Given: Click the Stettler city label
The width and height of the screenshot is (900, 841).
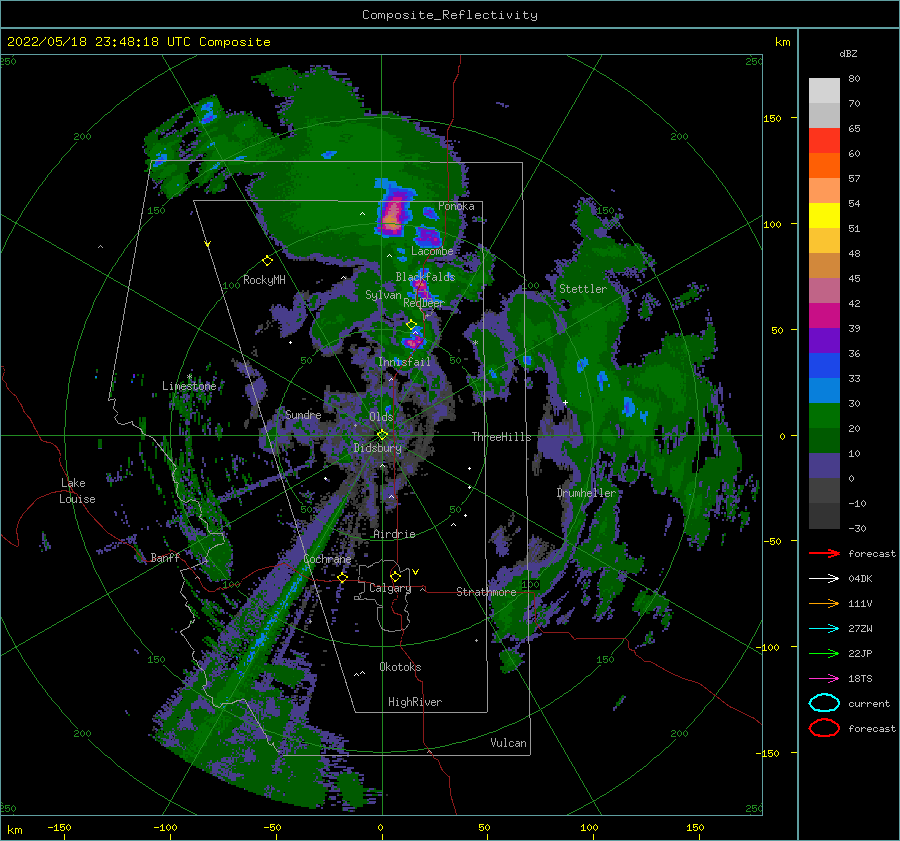Looking at the screenshot, I should (583, 289).
